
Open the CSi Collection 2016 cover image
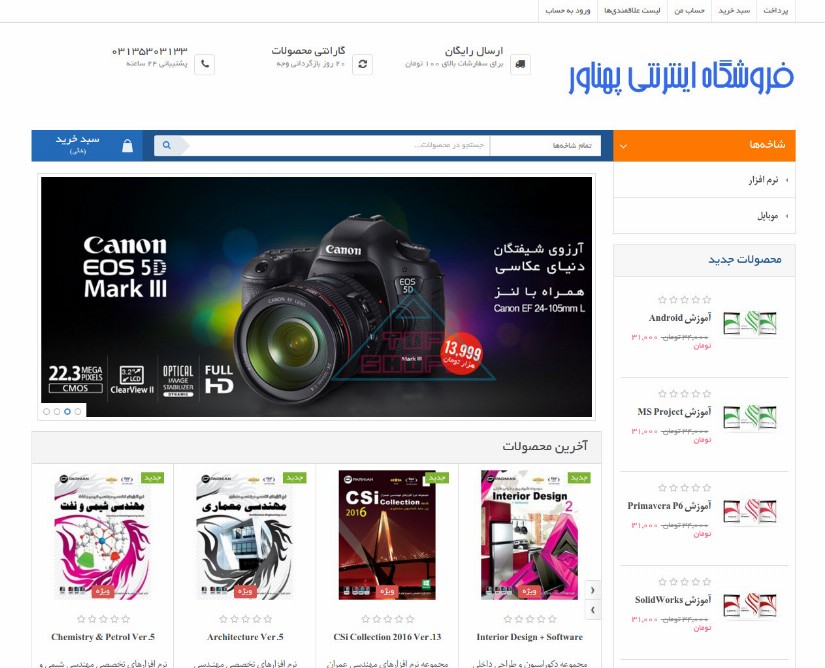tap(388, 535)
